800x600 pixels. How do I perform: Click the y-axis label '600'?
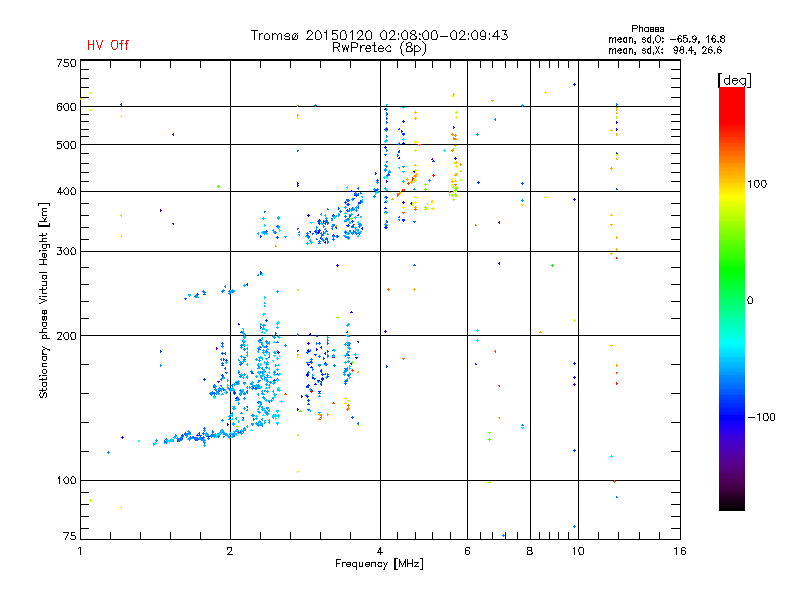click(66, 107)
